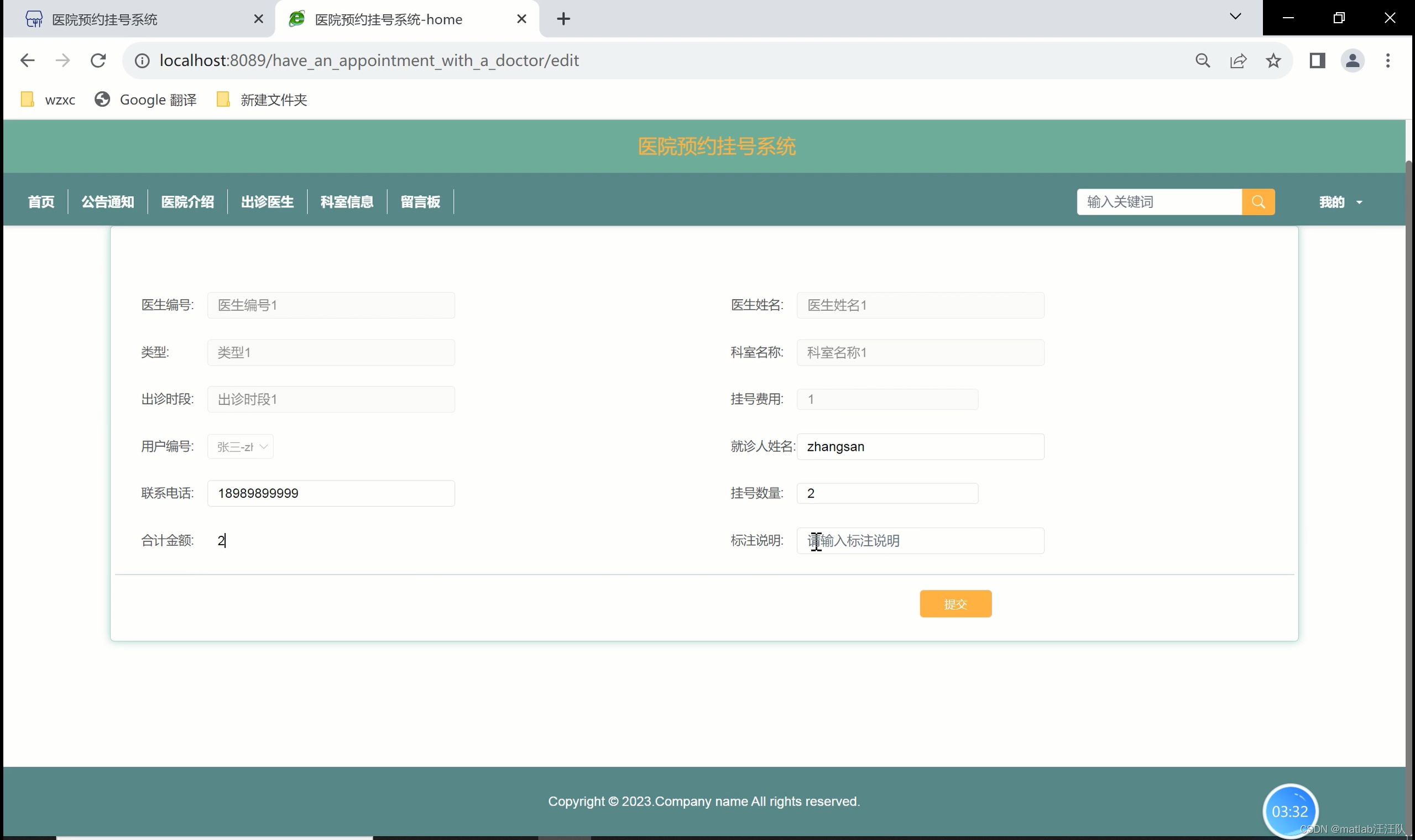This screenshot has height=840, width=1415.
Task: Click the browser profile avatar icon
Action: point(1352,61)
